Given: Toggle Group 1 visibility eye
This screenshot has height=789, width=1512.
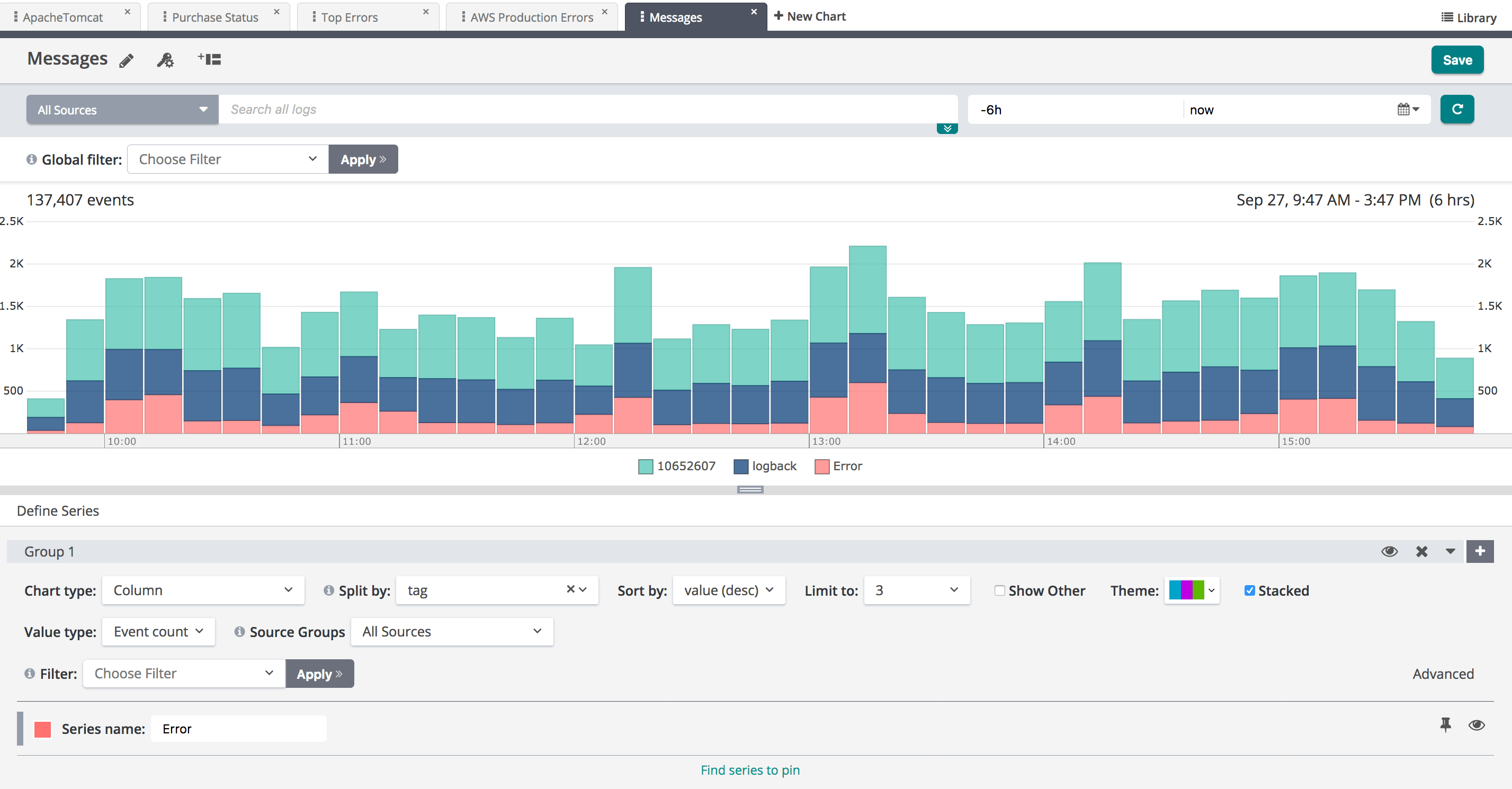Looking at the screenshot, I should click(x=1389, y=551).
